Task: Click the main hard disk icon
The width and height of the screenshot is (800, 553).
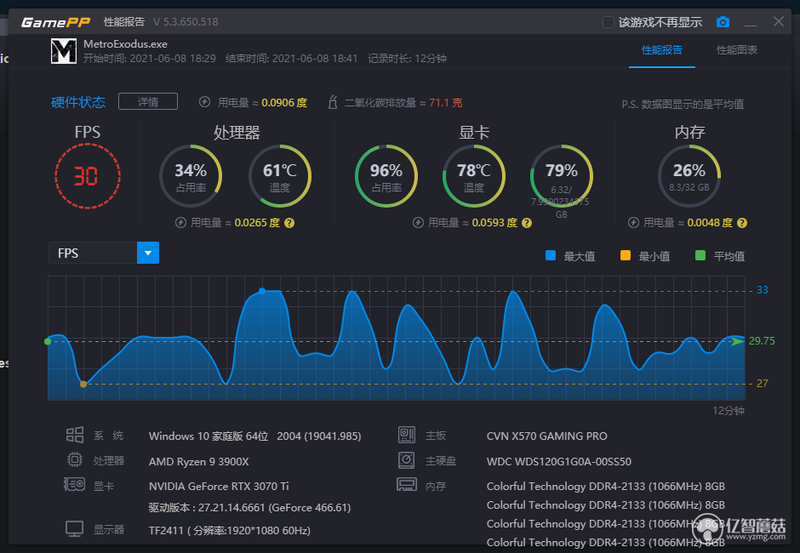Action: [x=407, y=460]
